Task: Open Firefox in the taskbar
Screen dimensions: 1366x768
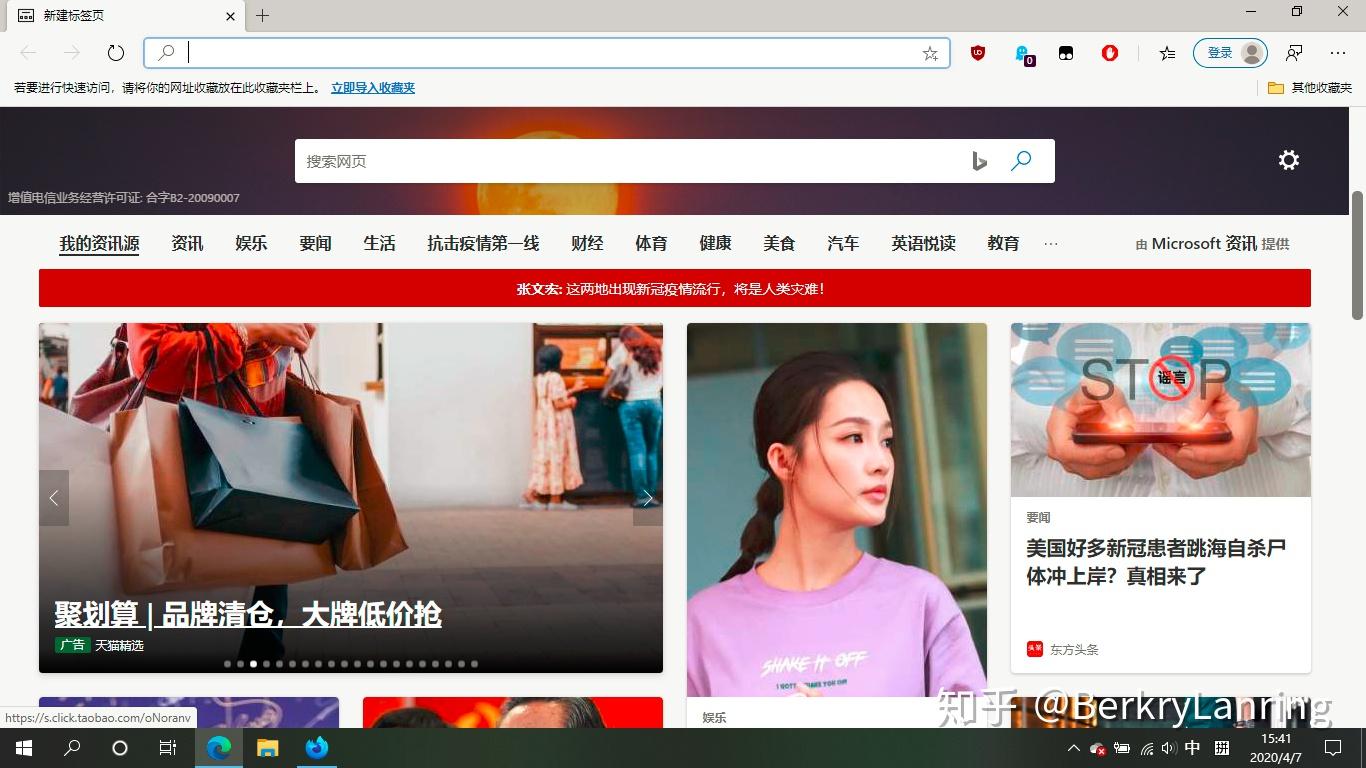Action: click(x=316, y=748)
